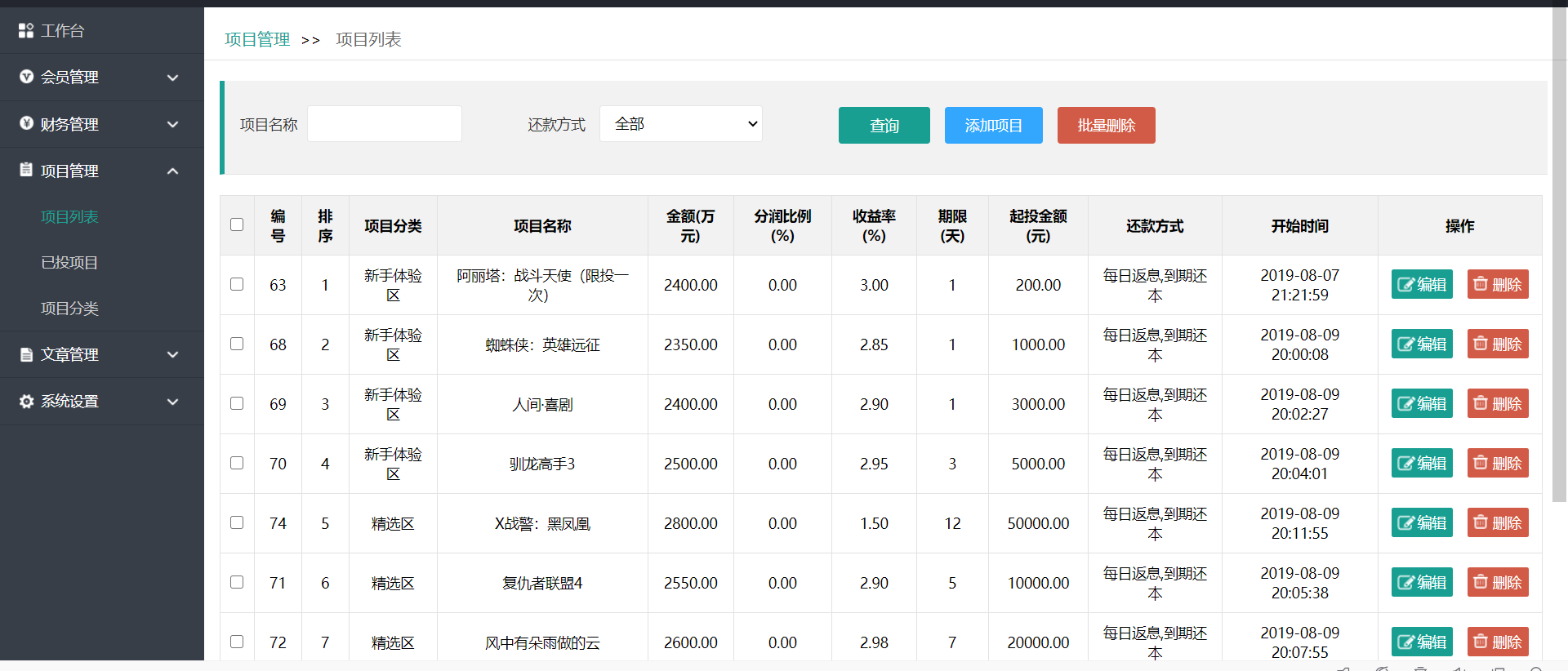
Task: Click the 工作台 dashboard icon in sidebar
Action: 26,31
